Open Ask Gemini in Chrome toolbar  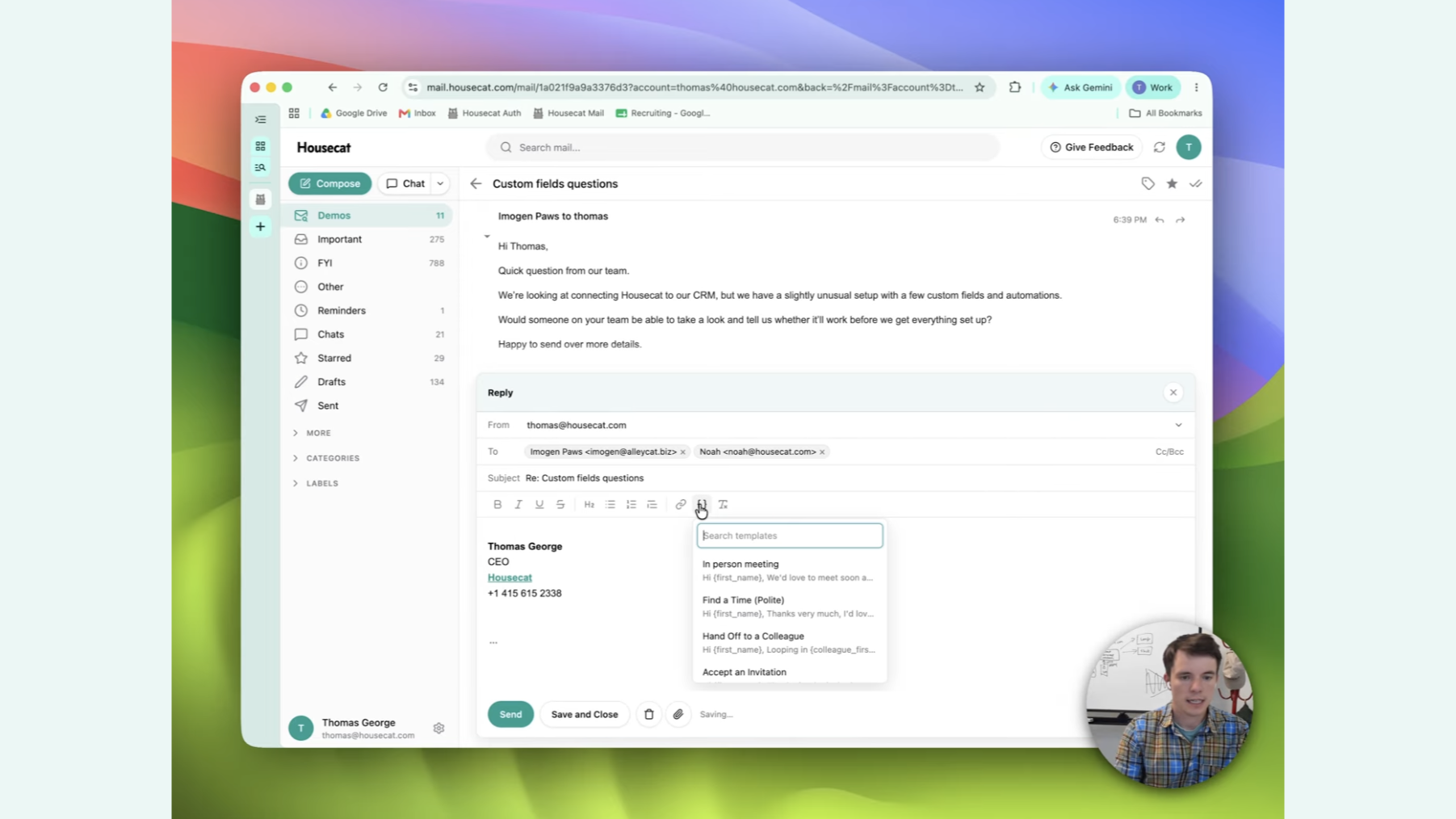click(x=1080, y=87)
